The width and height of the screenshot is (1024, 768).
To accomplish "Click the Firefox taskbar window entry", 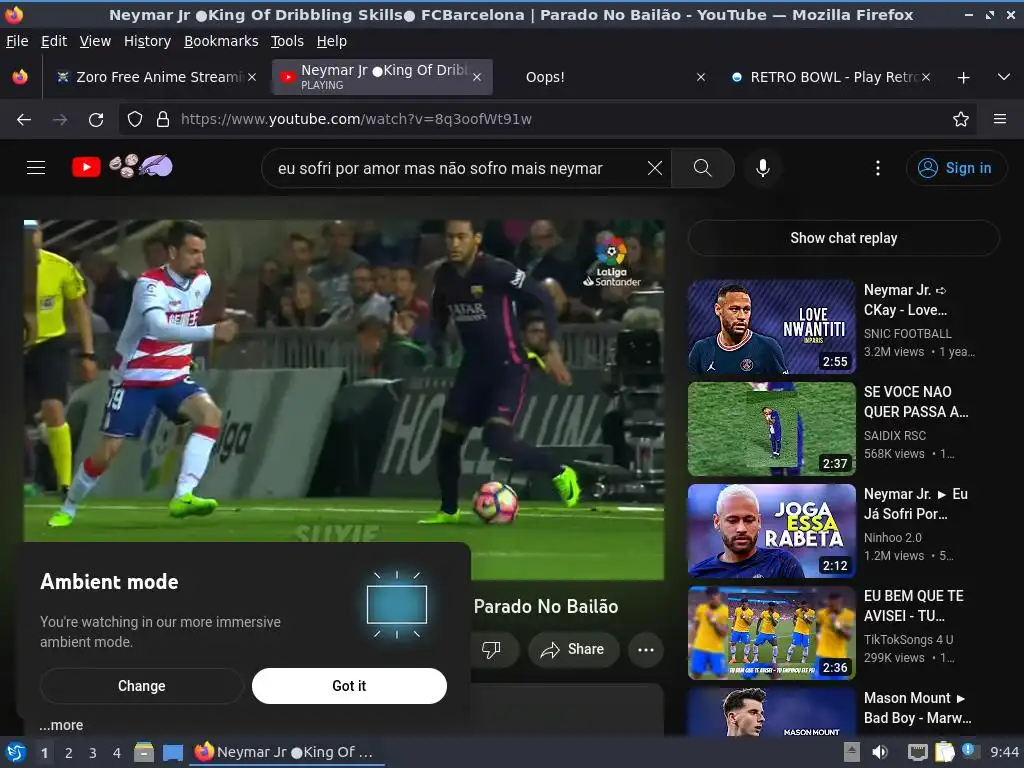I will pyautogui.click(x=287, y=752).
